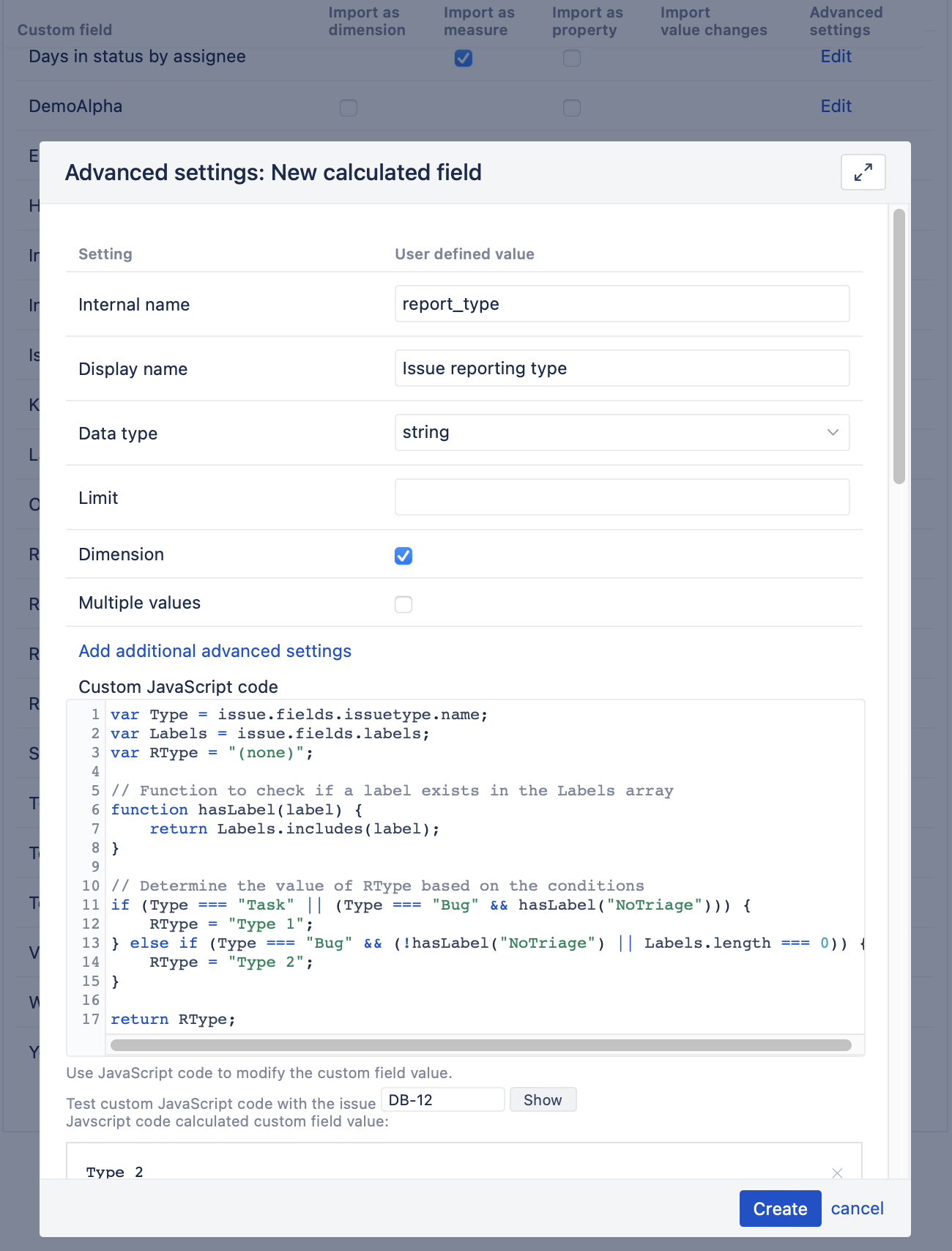Toggle the Dimension checkbox
The width and height of the screenshot is (952, 1251).
pos(404,556)
